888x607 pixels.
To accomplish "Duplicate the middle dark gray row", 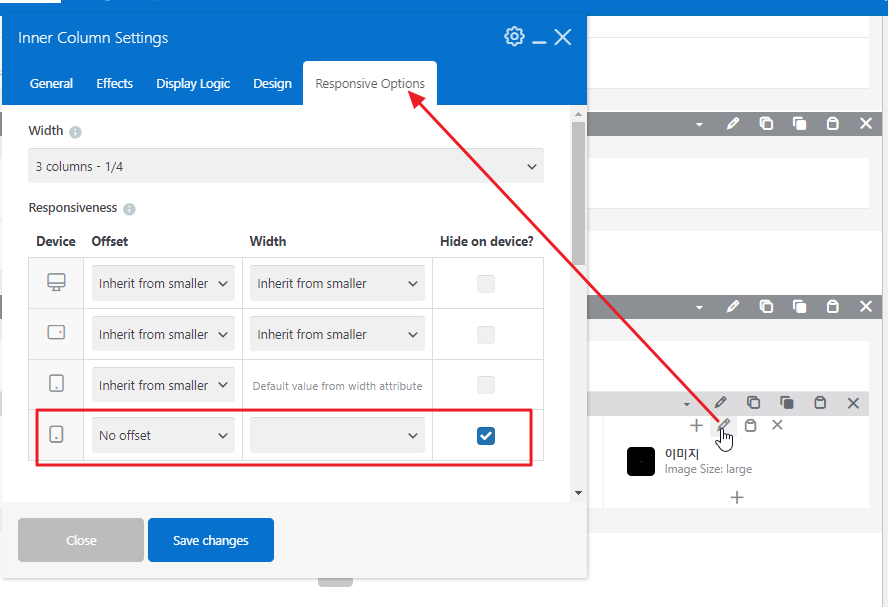I will point(799,306).
